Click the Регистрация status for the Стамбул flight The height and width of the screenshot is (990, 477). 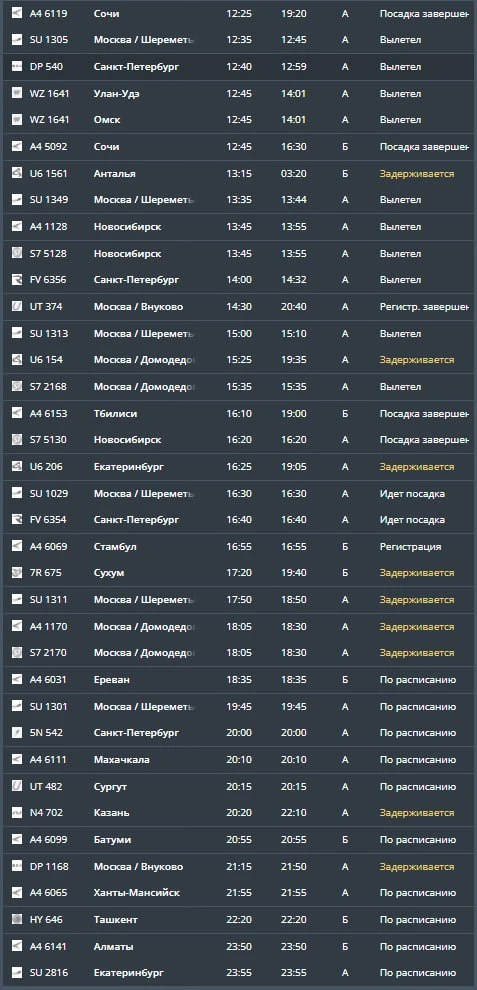[411, 547]
